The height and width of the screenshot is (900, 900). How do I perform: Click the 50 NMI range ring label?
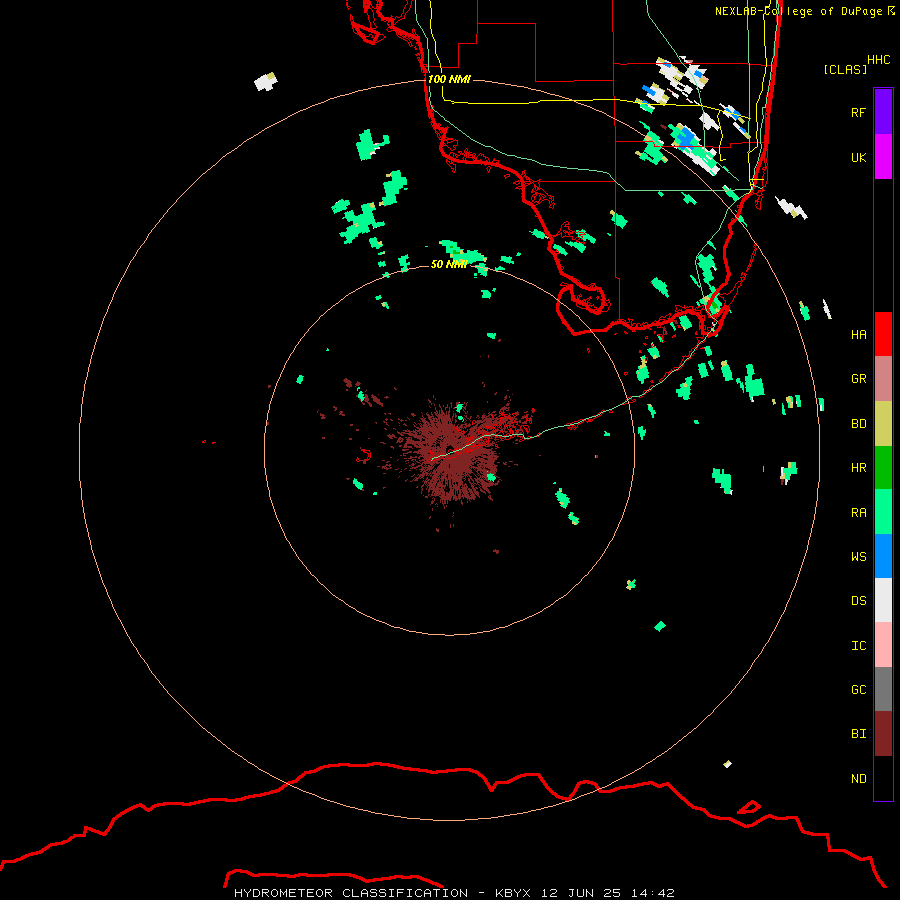point(449,264)
